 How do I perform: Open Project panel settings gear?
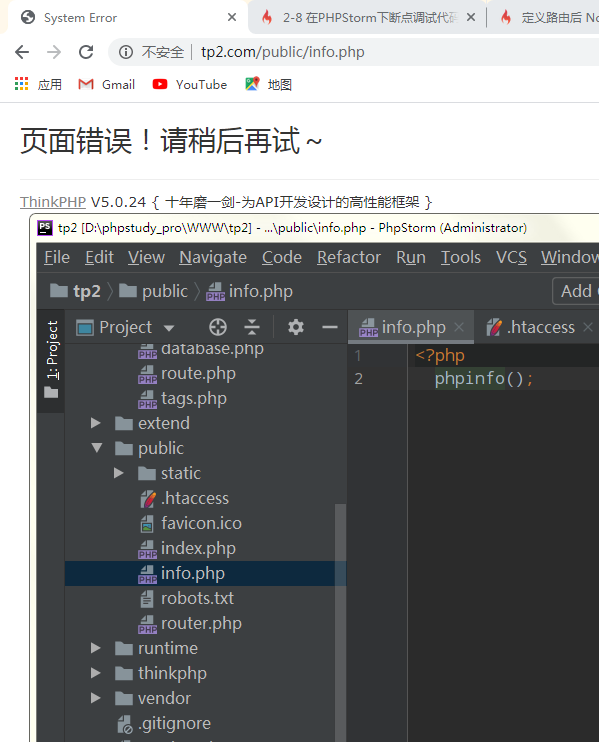[296, 327]
